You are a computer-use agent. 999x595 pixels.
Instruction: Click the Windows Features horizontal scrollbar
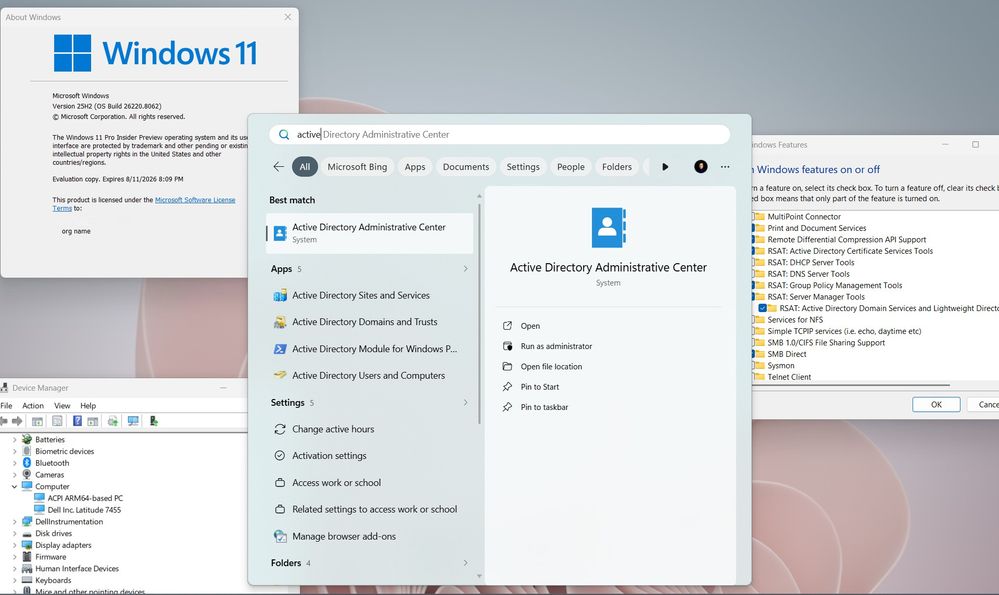(x=852, y=385)
